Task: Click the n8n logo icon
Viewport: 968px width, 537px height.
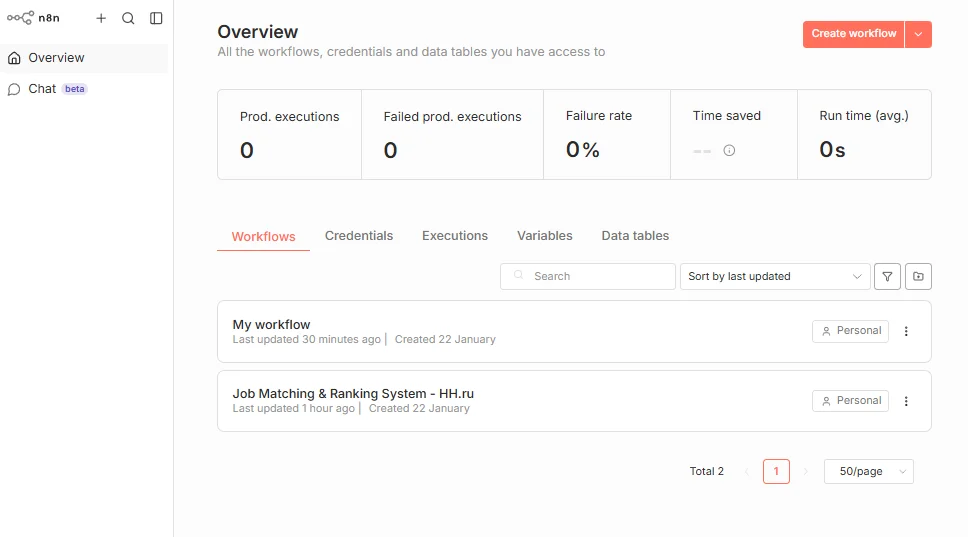Action: coord(20,18)
